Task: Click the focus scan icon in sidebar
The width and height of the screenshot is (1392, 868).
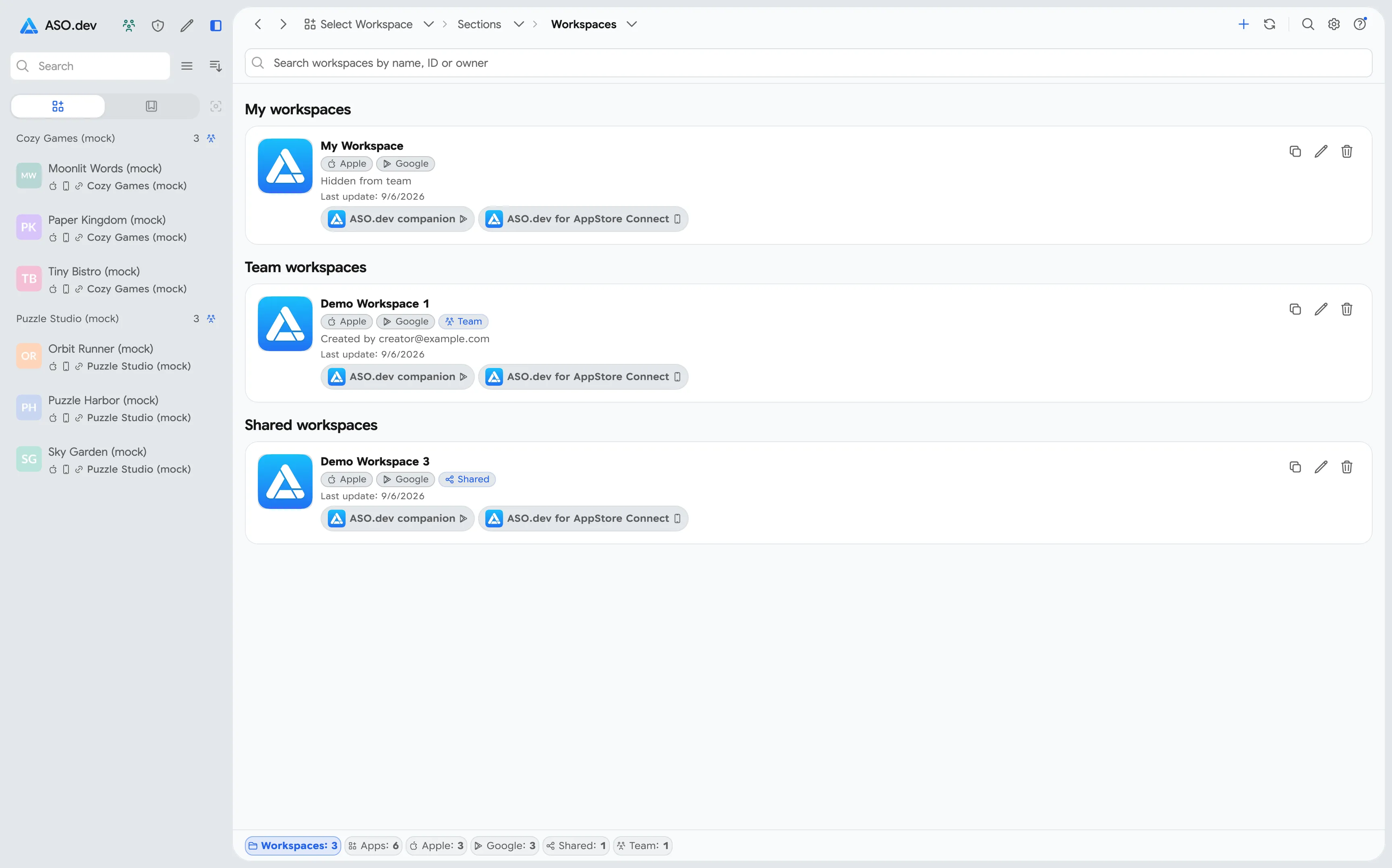Action: (x=216, y=106)
